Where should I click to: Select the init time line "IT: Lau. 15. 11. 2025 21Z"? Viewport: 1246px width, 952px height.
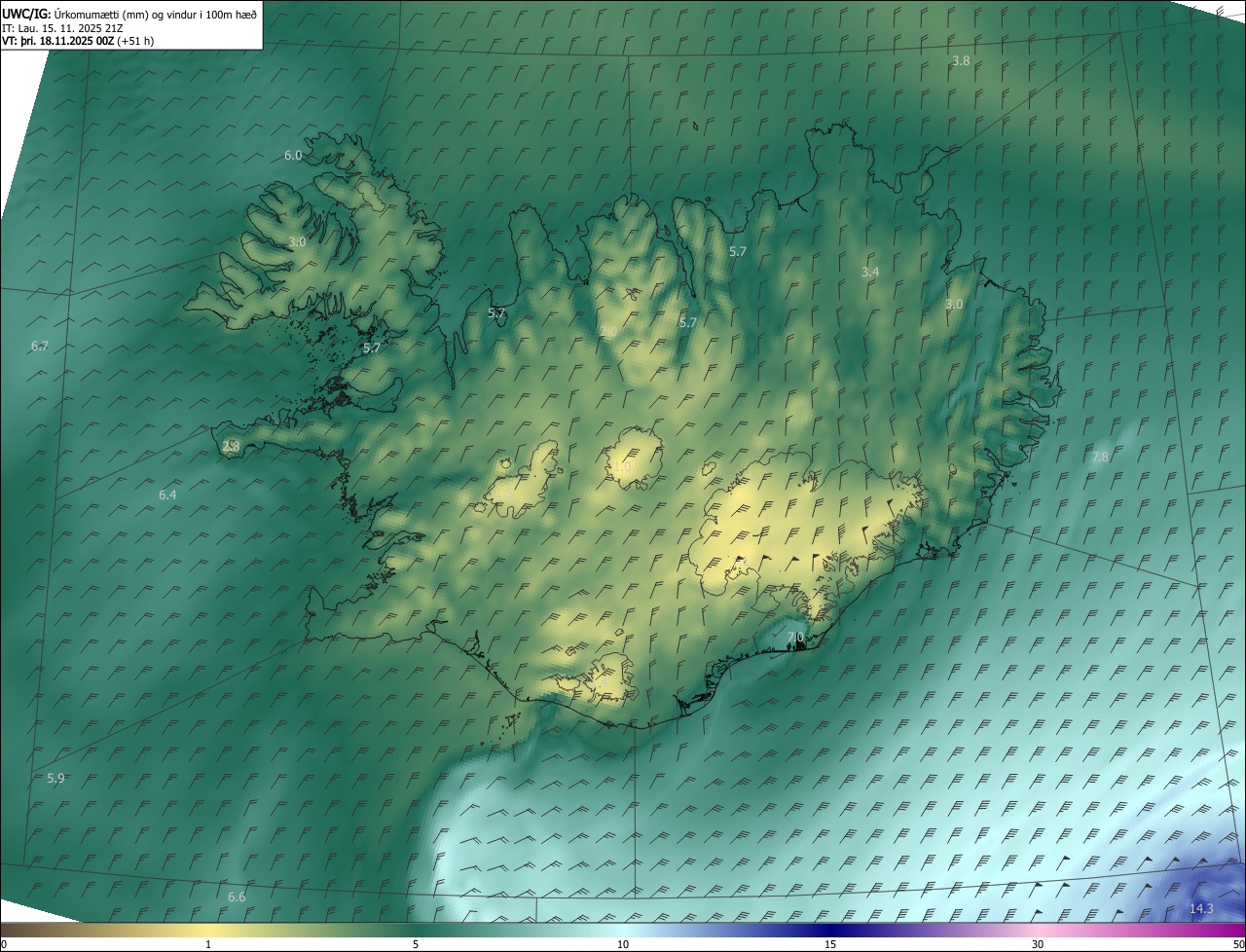[60, 27]
